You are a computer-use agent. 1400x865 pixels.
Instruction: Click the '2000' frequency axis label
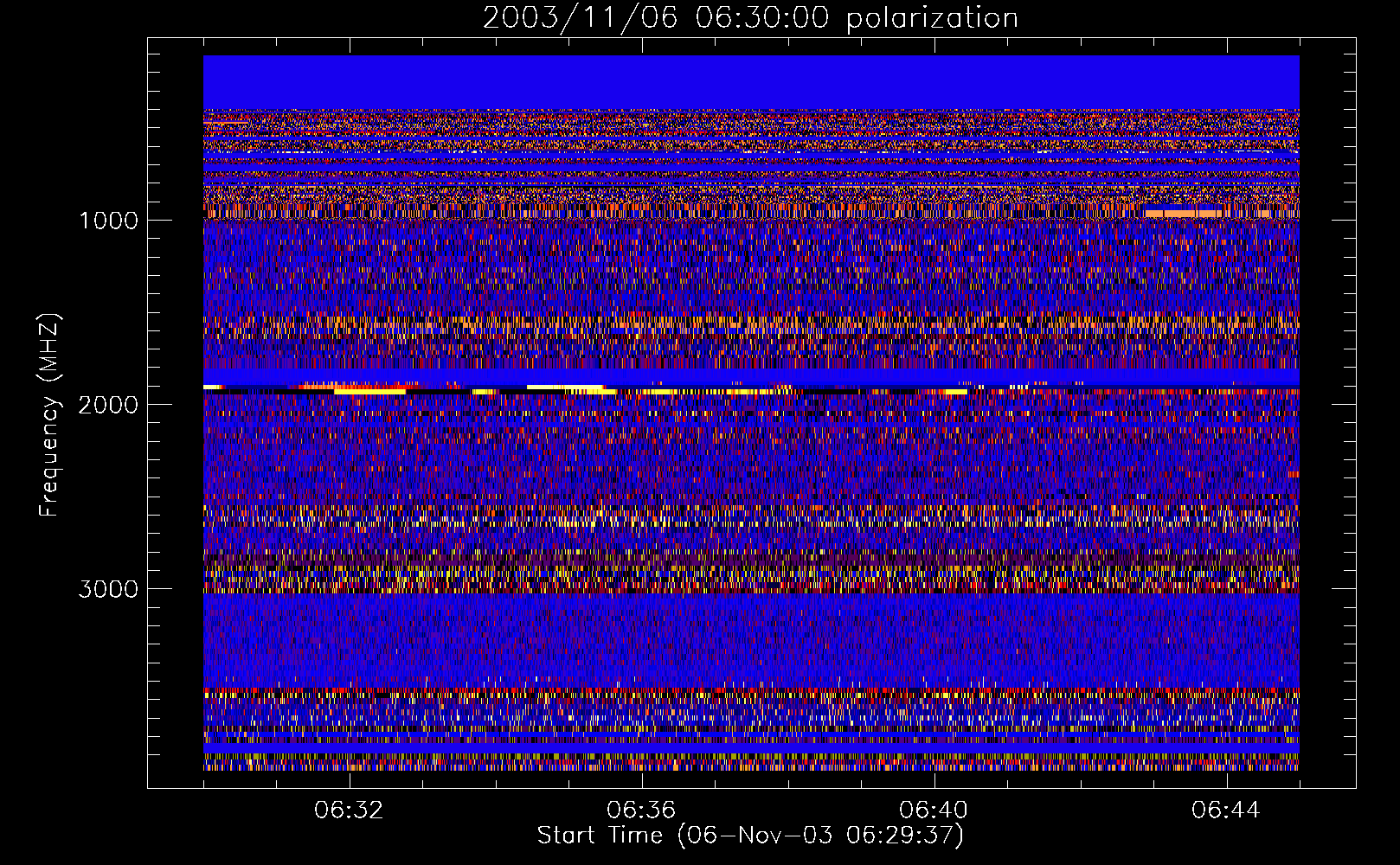click(108, 405)
